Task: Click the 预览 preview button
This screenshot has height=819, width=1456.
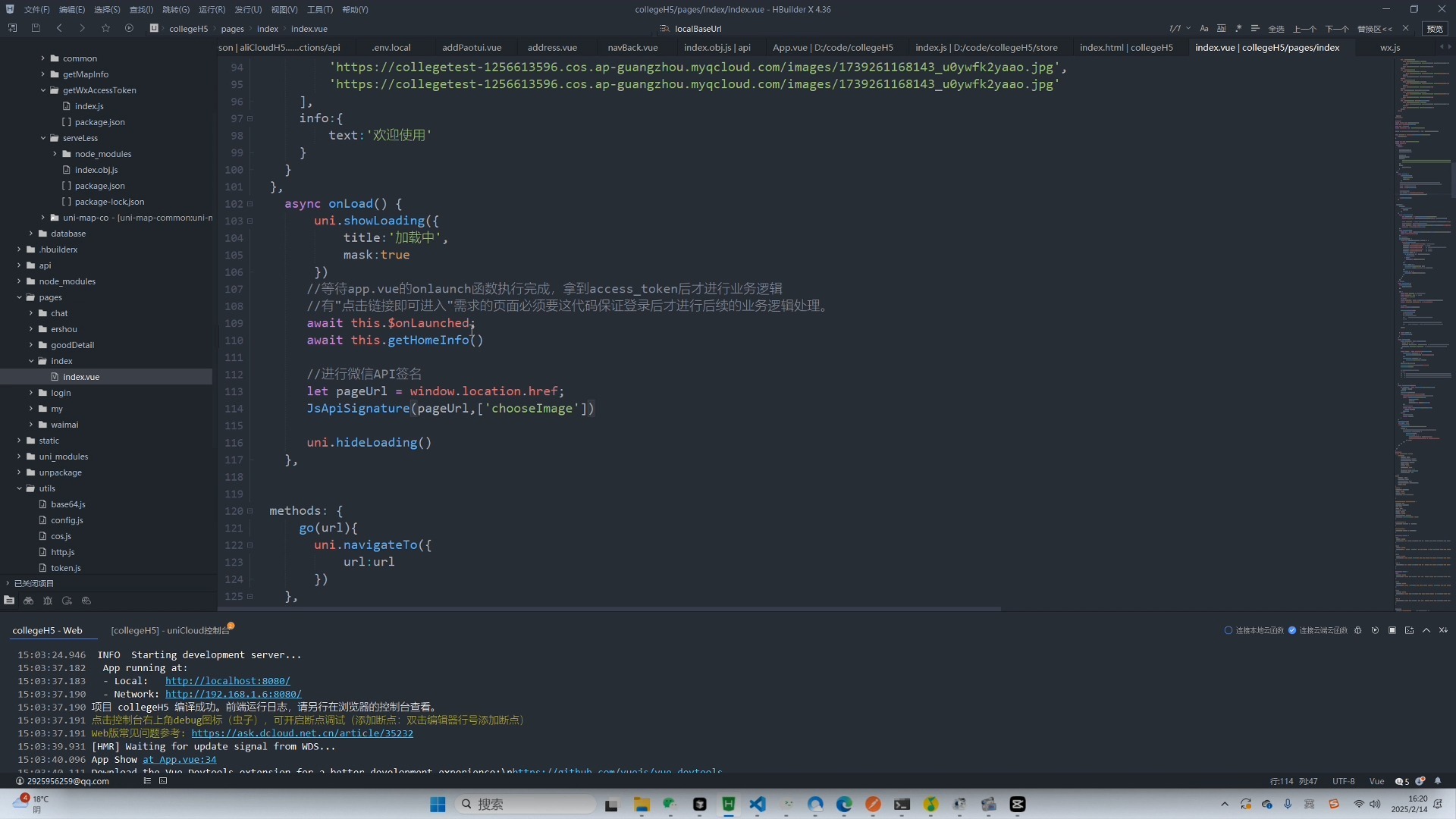Action: (1435, 28)
